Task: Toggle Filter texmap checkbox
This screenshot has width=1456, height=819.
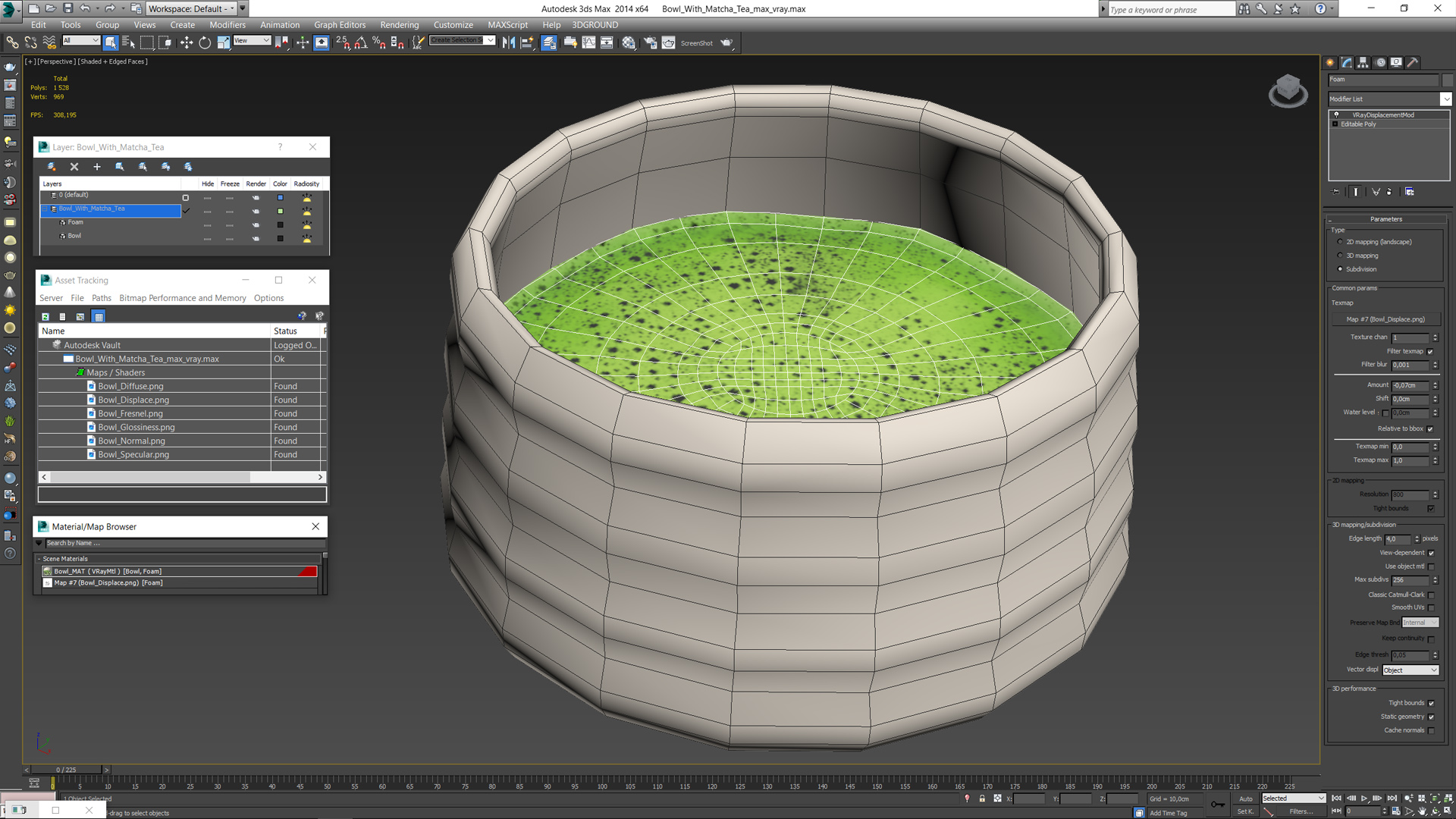Action: (1430, 352)
